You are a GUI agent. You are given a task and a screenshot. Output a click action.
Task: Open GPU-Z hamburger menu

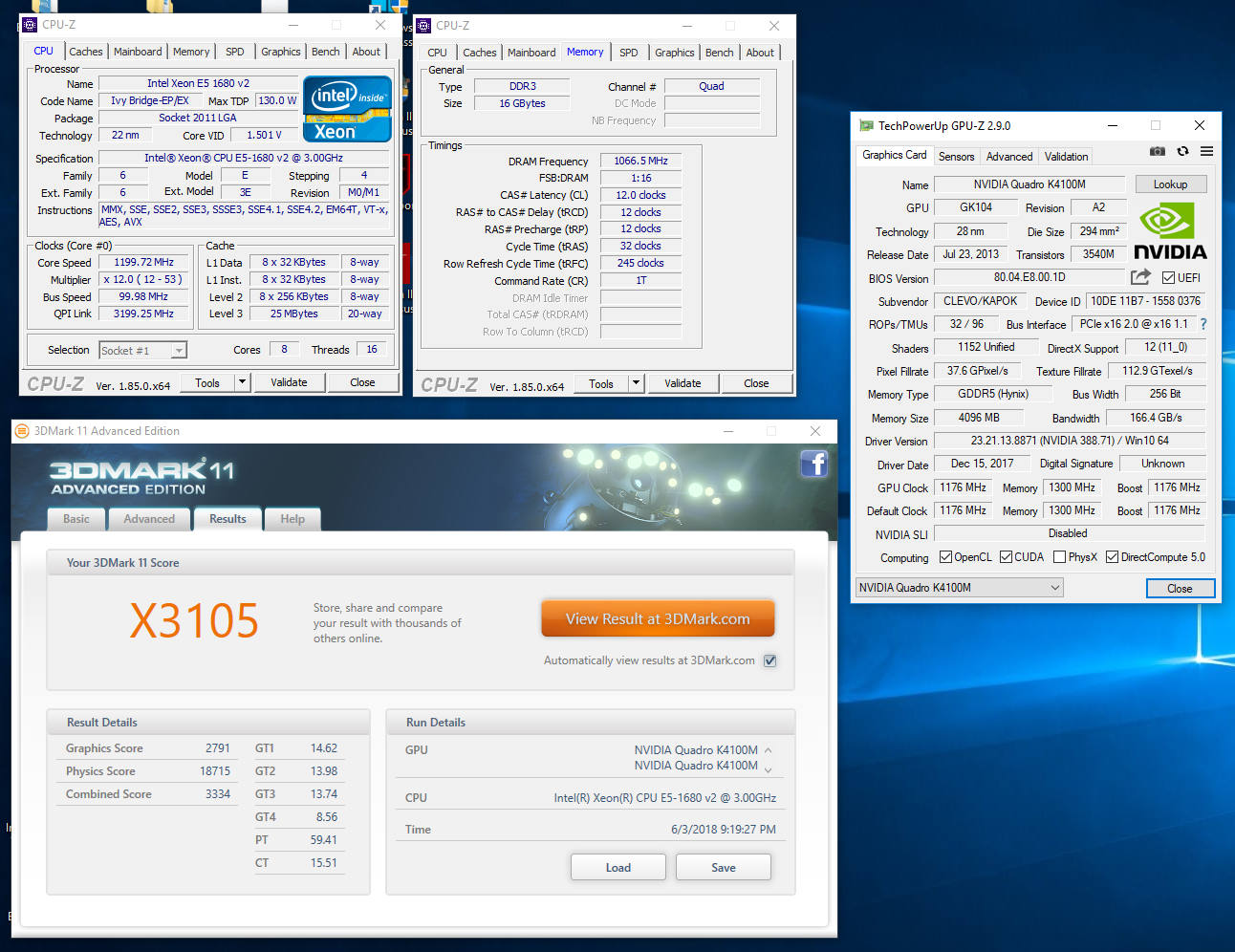1207,151
